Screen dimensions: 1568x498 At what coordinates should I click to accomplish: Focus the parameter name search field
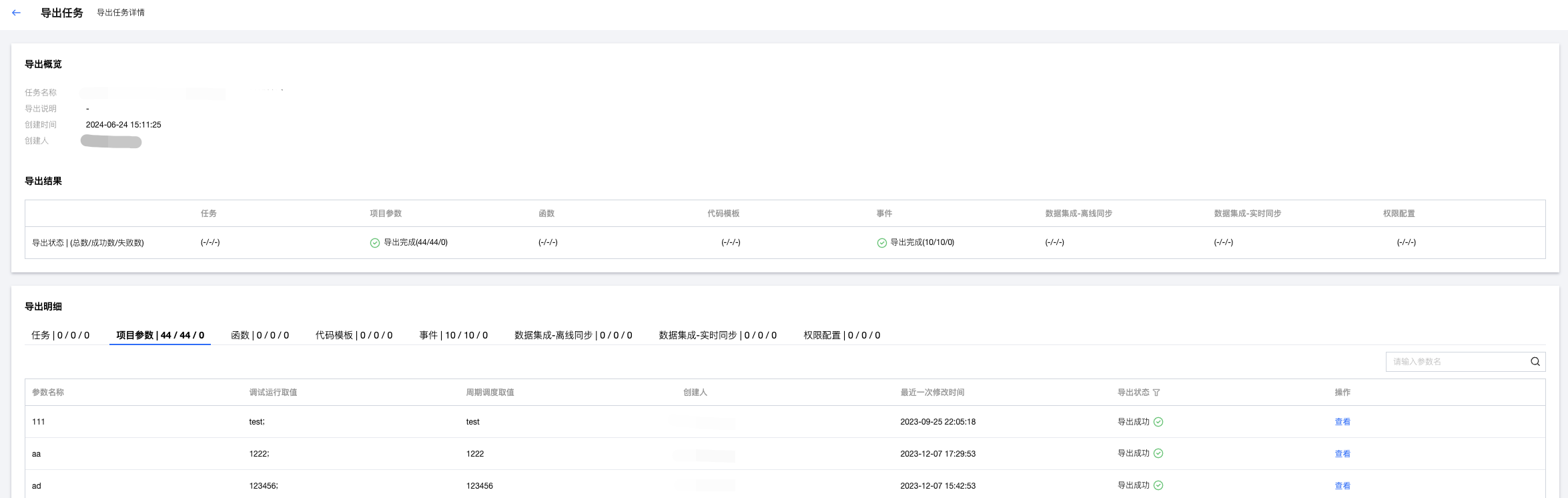click(1455, 362)
